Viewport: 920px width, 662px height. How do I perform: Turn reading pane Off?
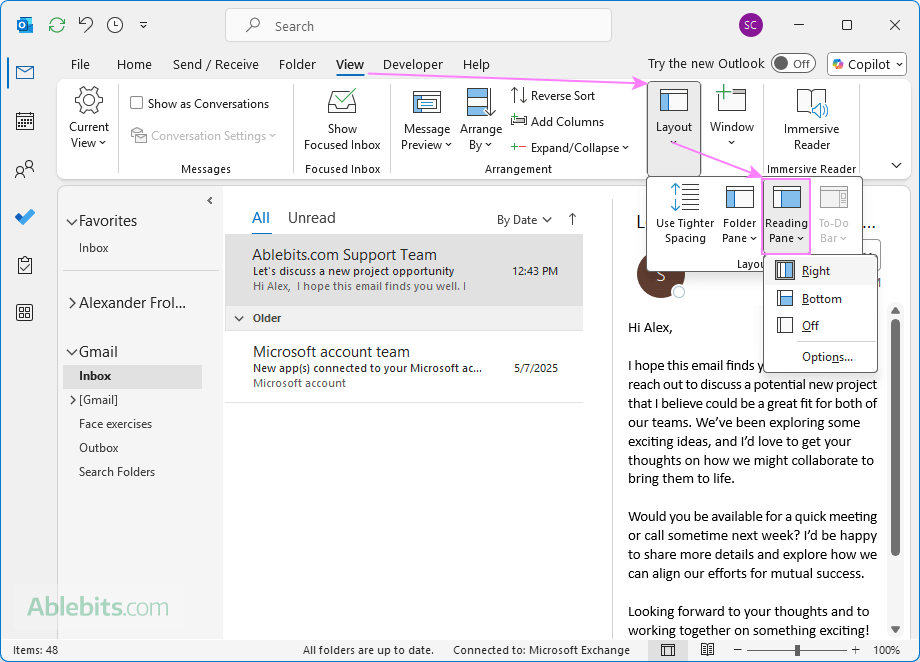(821, 326)
